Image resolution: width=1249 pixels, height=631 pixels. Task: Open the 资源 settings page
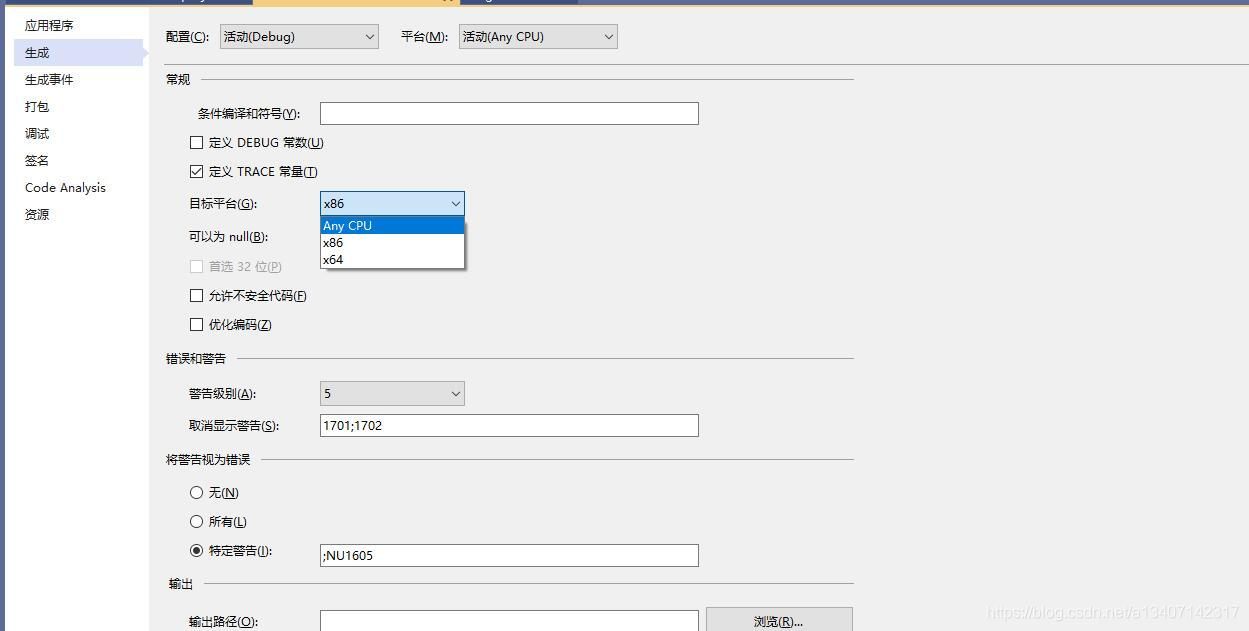(37, 214)
